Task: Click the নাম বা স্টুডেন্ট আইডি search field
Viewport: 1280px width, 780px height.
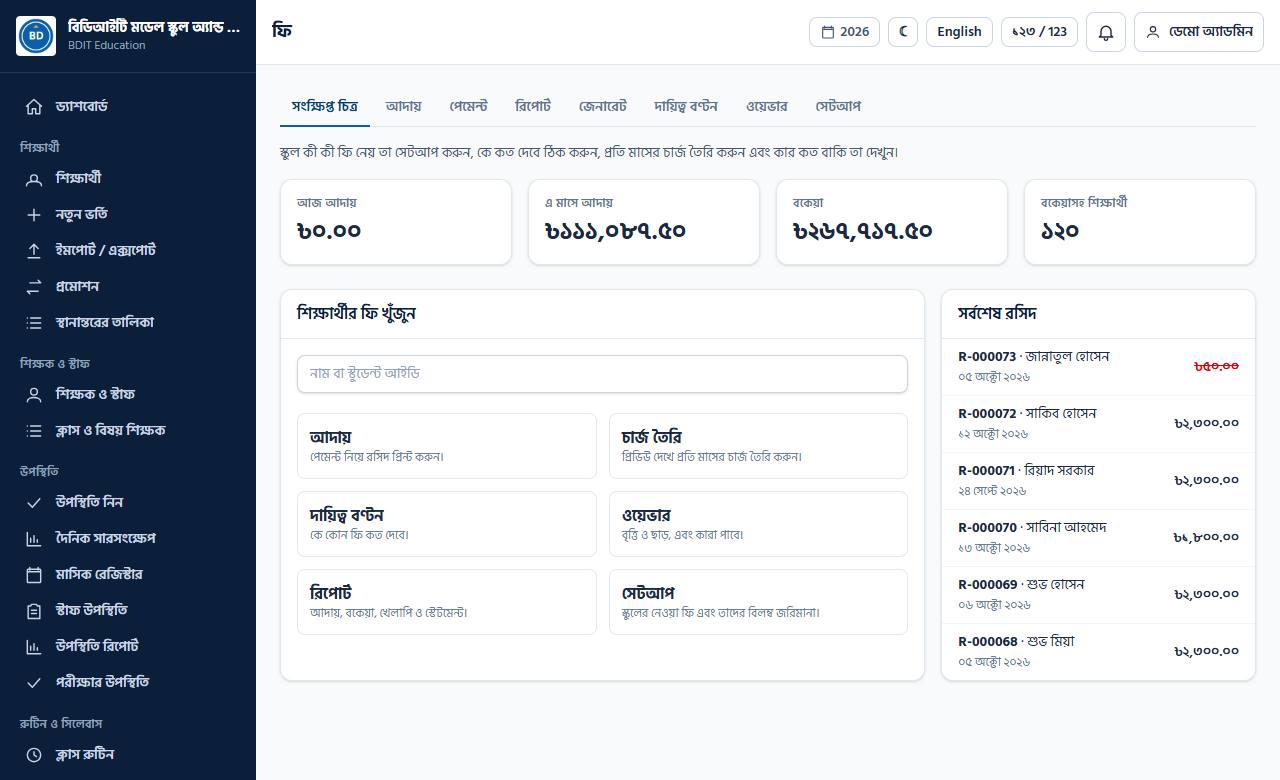Action: click(602, 374)
